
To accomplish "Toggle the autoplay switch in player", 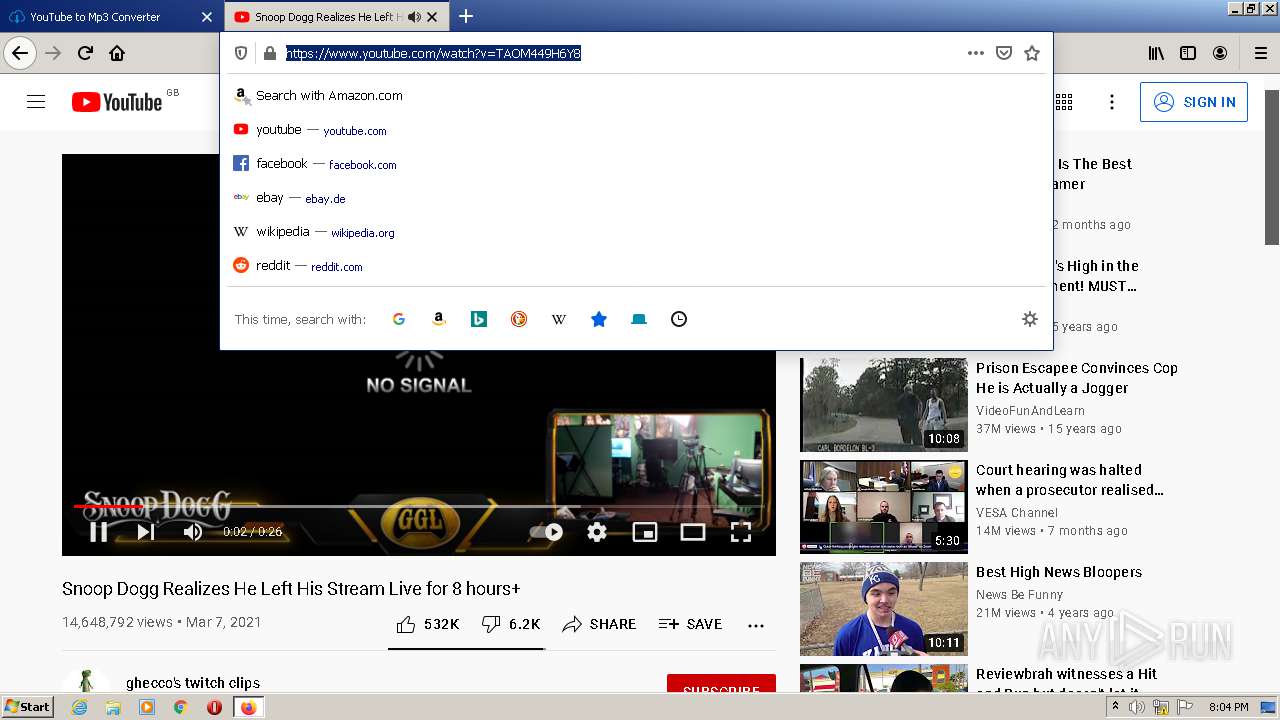I will [547, 532].
